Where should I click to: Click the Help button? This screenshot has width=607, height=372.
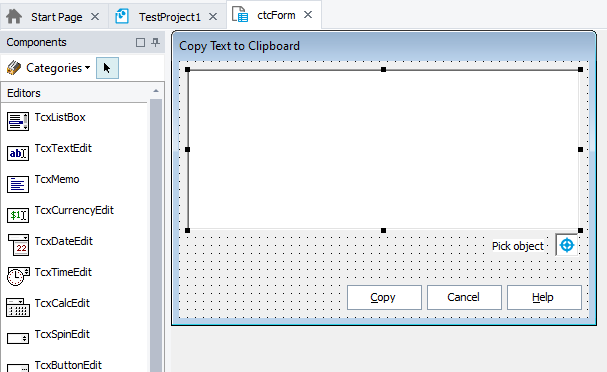[544, 297]
